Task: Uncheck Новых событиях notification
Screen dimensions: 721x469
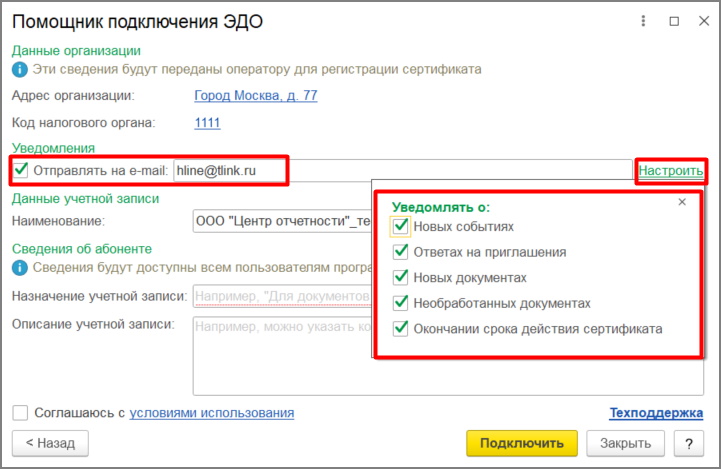Action: (401, 226)
